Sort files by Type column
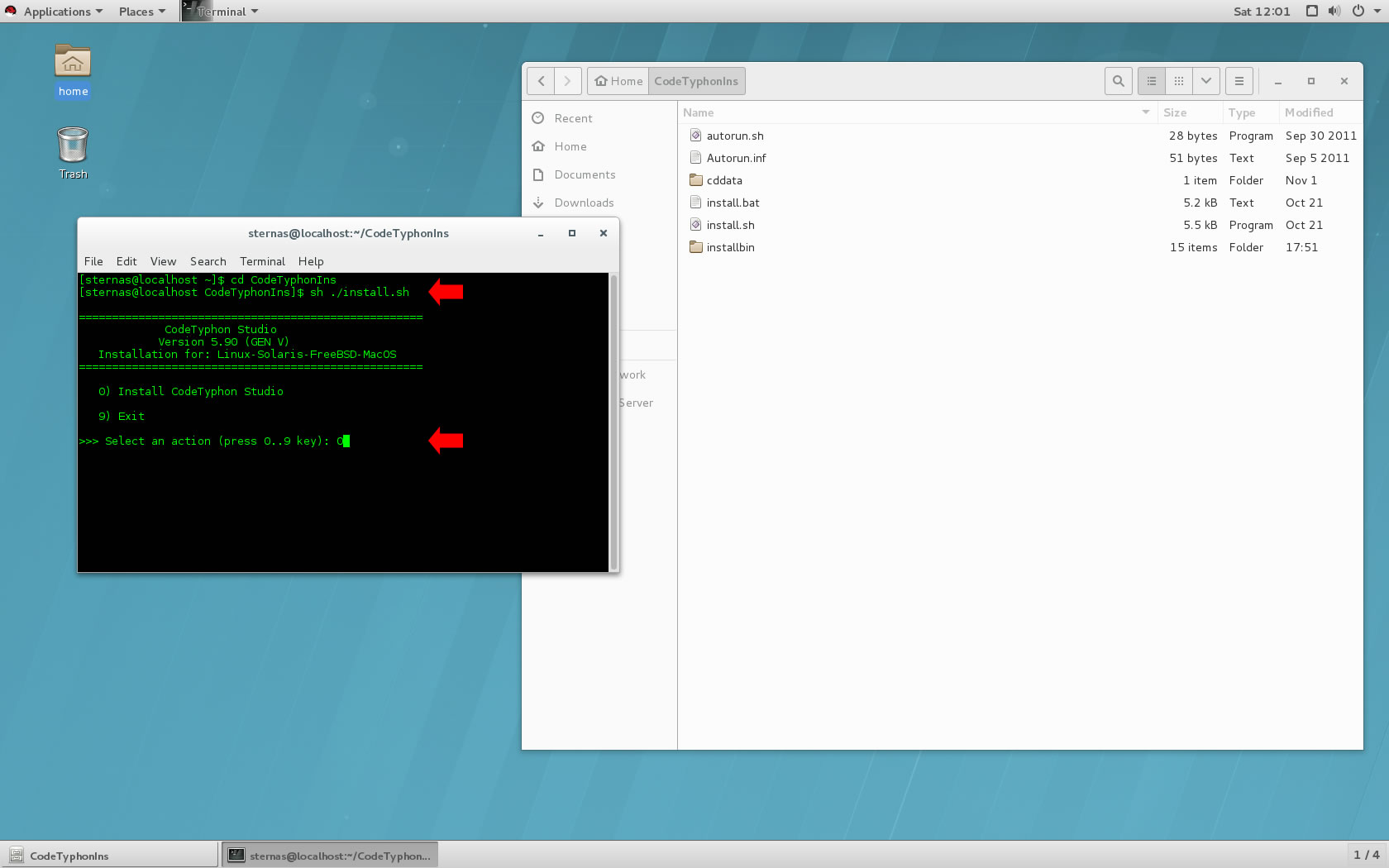This screenshot has height=868, width=1389. coord(1250,112)
